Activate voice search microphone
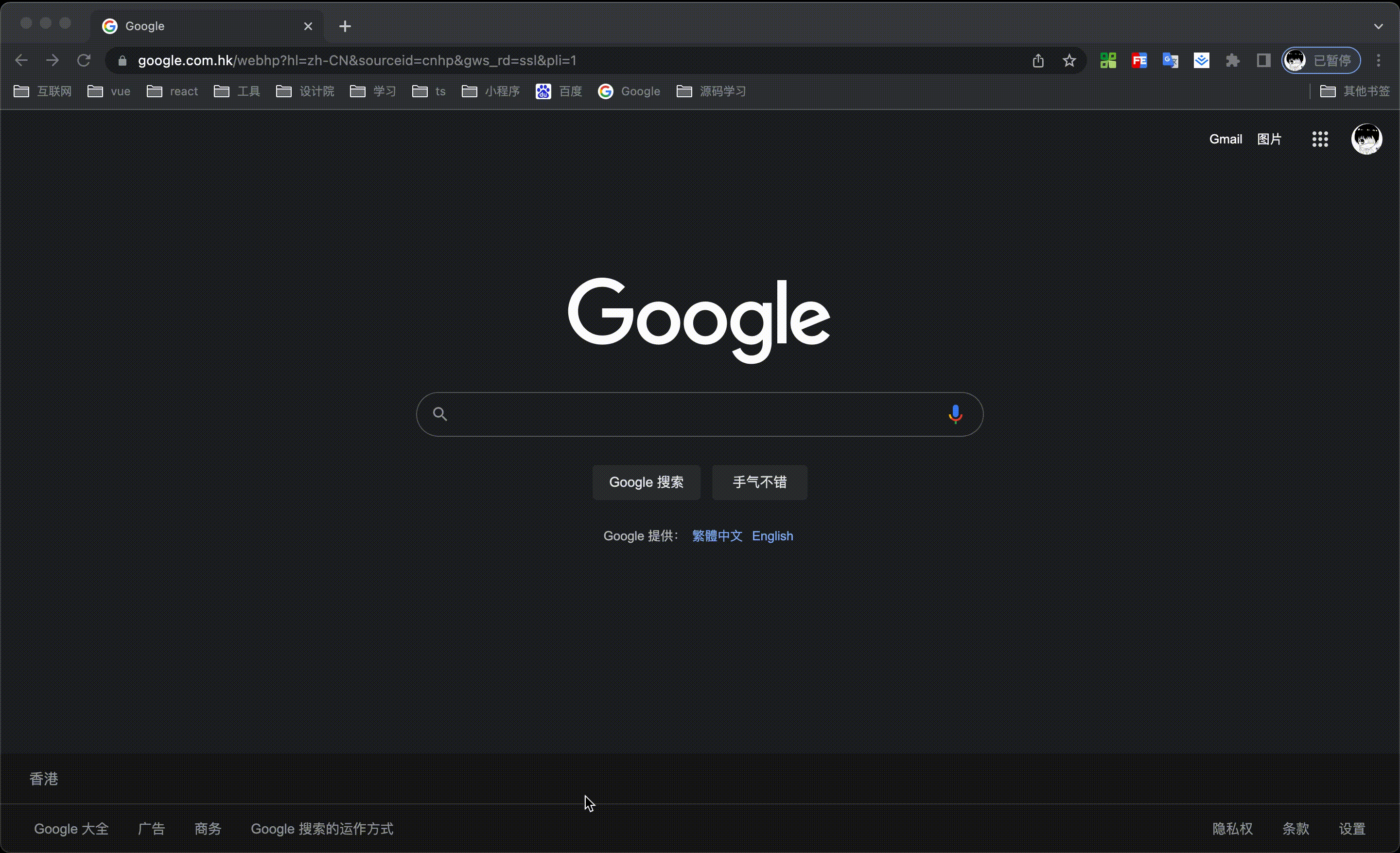The width and height of the screenshot is (1400, 853). pyautogui.click(x=955, y=414)
